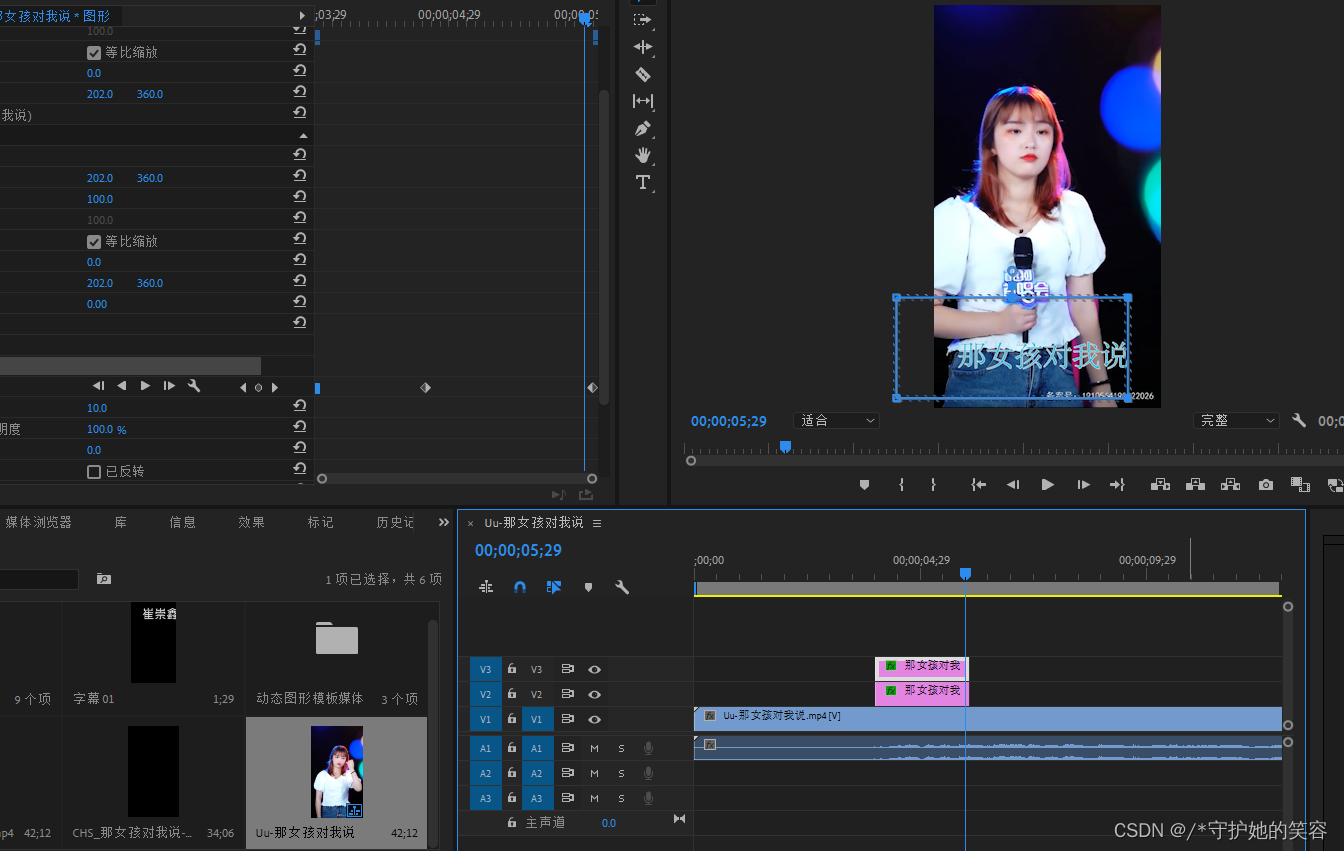The image size is (1344, 851).
Task: Select the pink 那女孩对我 clip on V3
Action: pos(922,668)
